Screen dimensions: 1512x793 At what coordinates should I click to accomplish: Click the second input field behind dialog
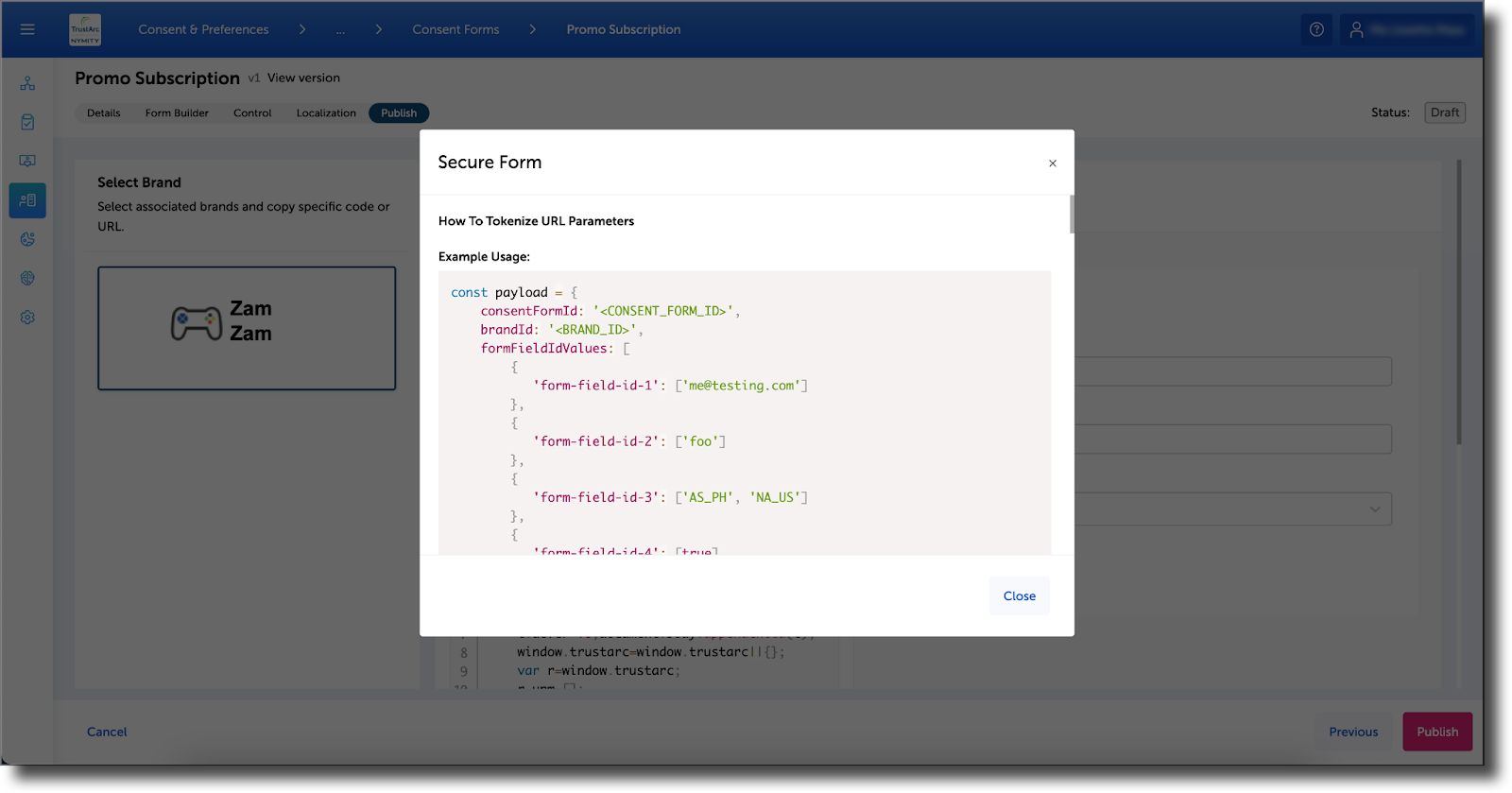(1233, 439)
